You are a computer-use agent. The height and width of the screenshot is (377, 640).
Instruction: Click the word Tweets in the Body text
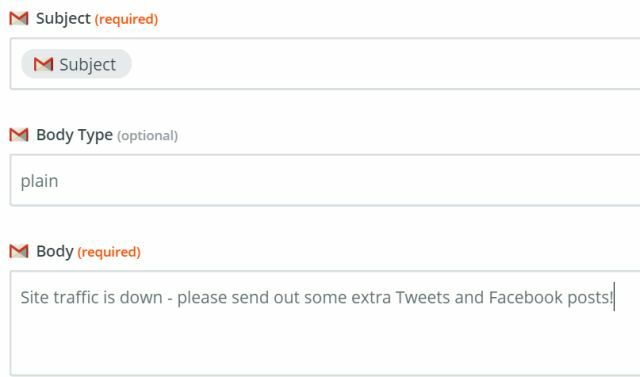(422, 297)
